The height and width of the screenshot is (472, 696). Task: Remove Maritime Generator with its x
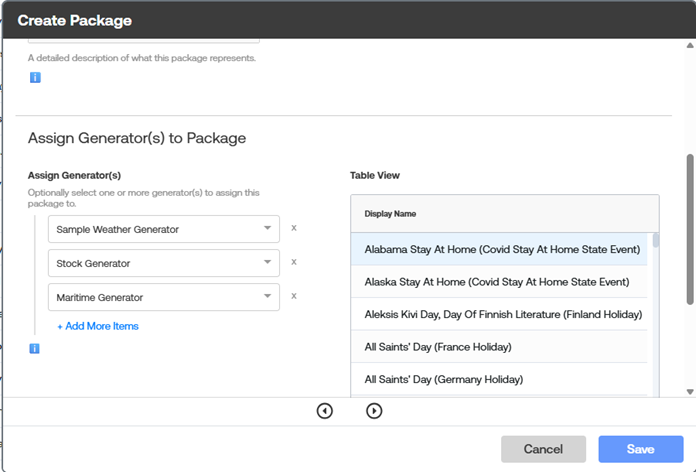[294, 296]
